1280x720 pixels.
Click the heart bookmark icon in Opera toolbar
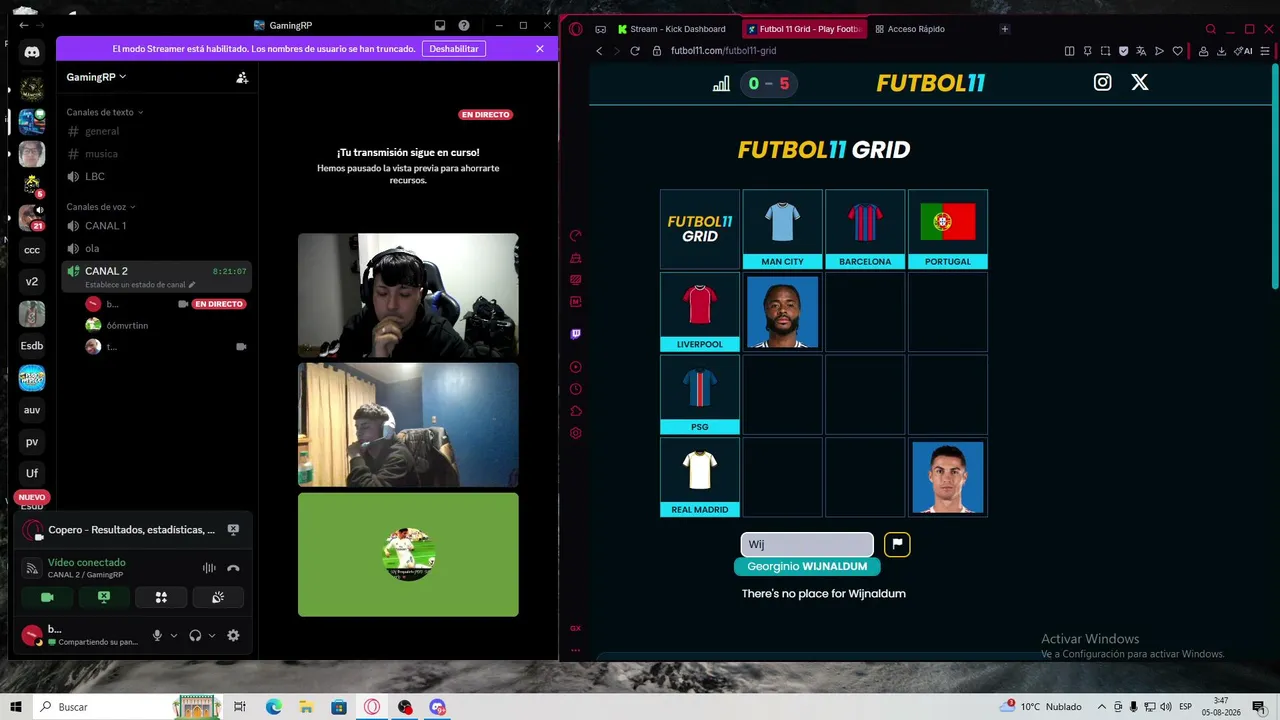tap(1178, 51)
